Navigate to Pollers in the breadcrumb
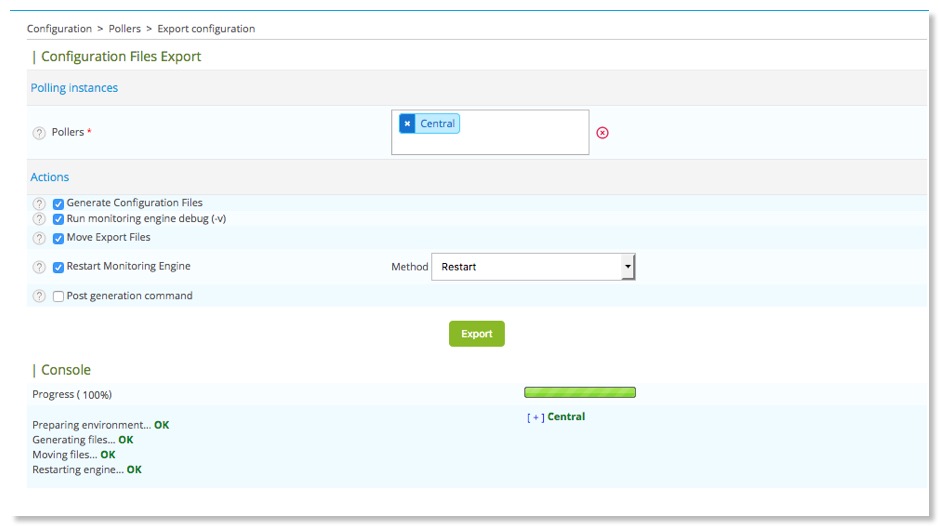This screenshot has width=939, height=526. (125, 29)
